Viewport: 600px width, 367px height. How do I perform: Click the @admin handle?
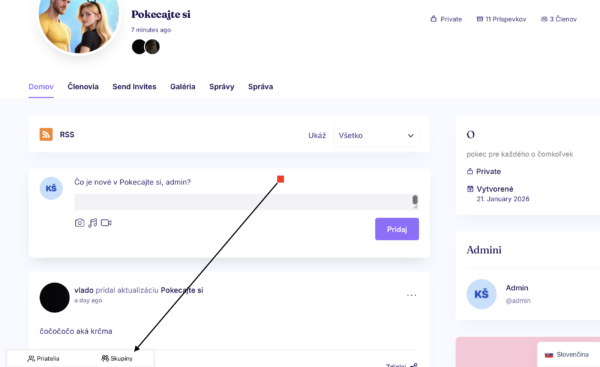pyautogui.click(x=518, y=301)
